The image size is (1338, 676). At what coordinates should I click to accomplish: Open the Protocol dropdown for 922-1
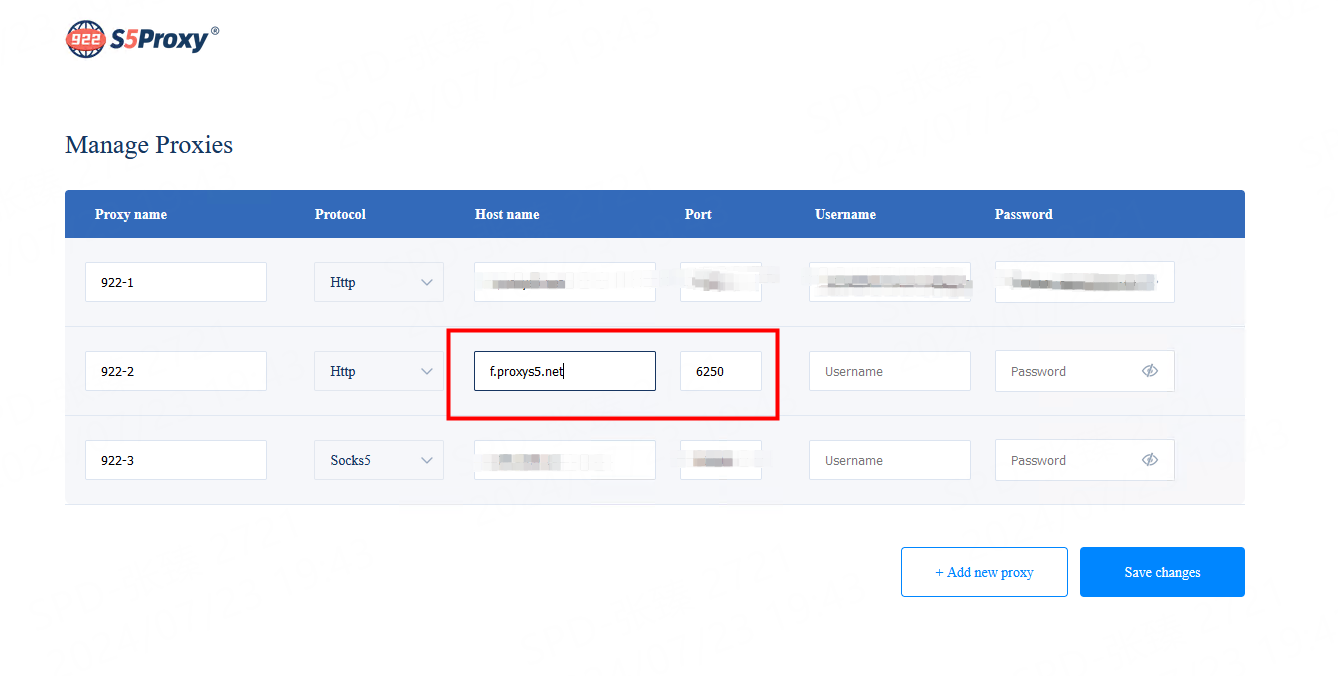378,283
